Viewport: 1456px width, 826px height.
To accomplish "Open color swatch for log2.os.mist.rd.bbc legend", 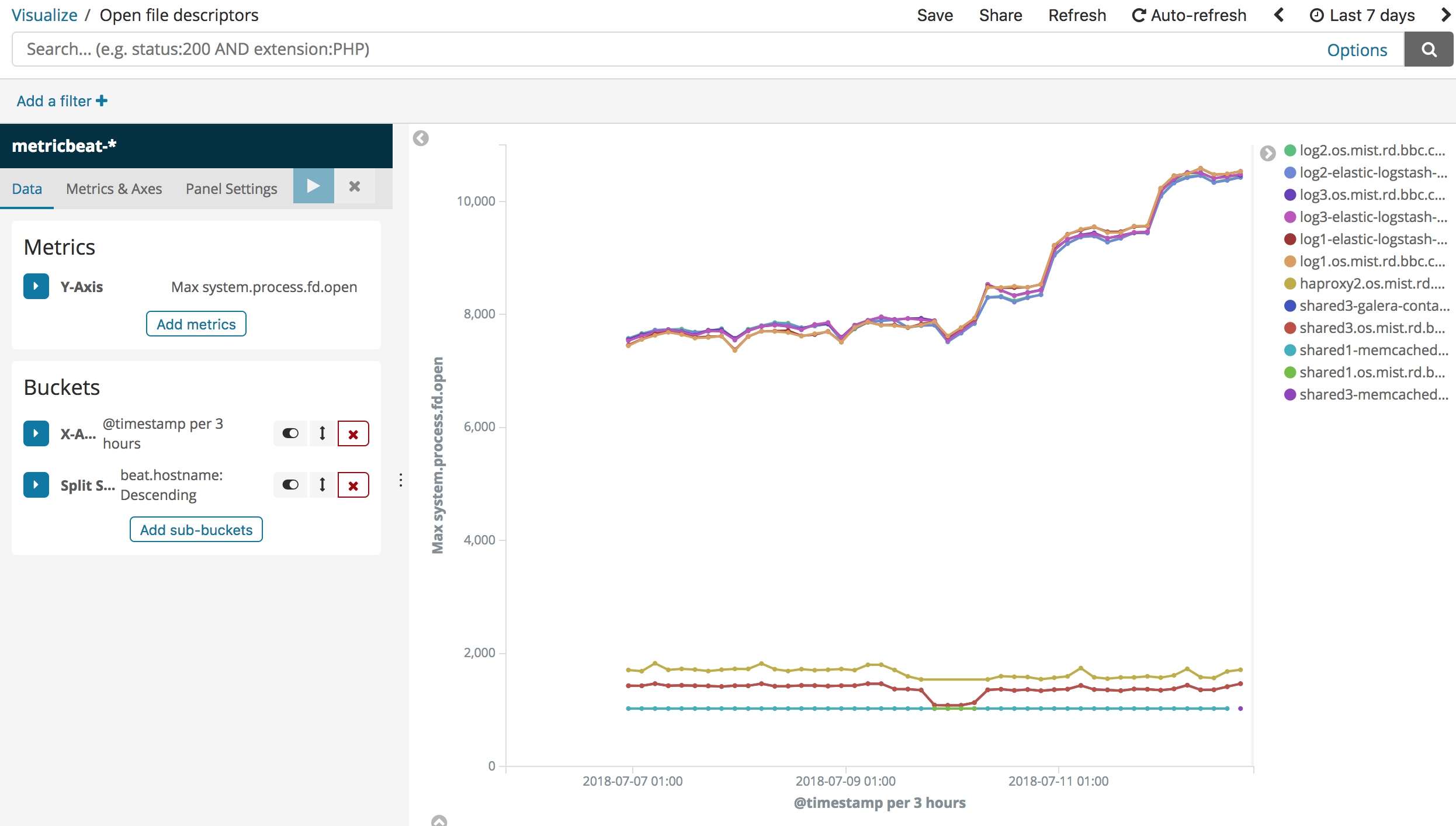I will [x=1290, y=151].
